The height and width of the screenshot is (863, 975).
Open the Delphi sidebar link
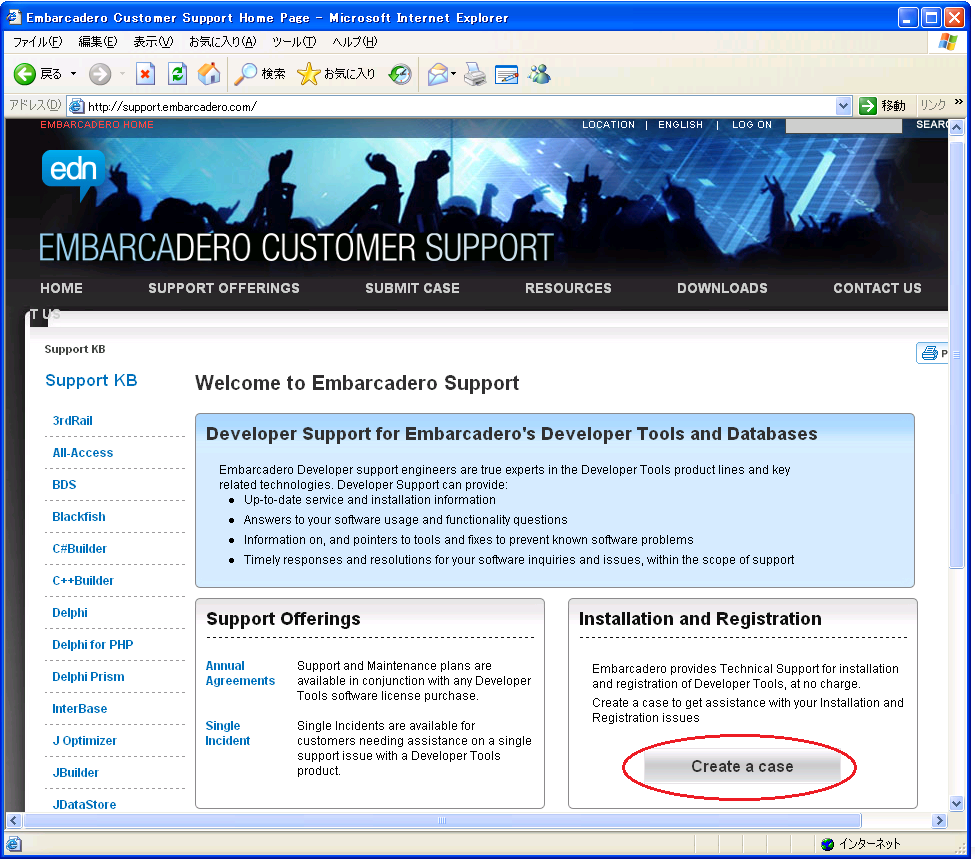coord(70,614)
